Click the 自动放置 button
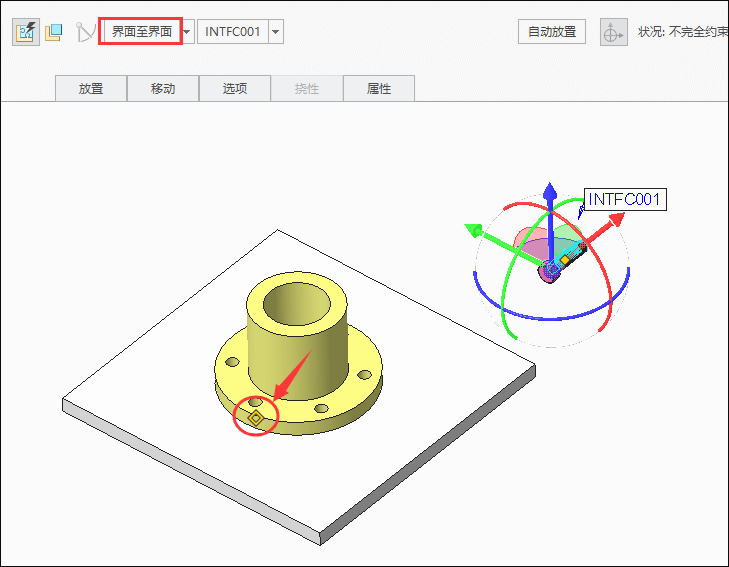This screenshot has height=567, width=729. pos(552,32)
